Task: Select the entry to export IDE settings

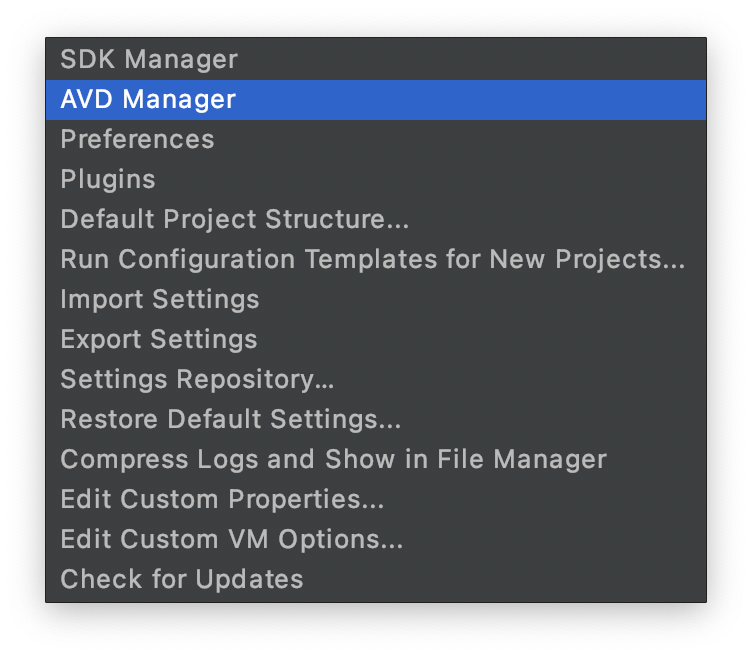Action: [x=376, y=340]
